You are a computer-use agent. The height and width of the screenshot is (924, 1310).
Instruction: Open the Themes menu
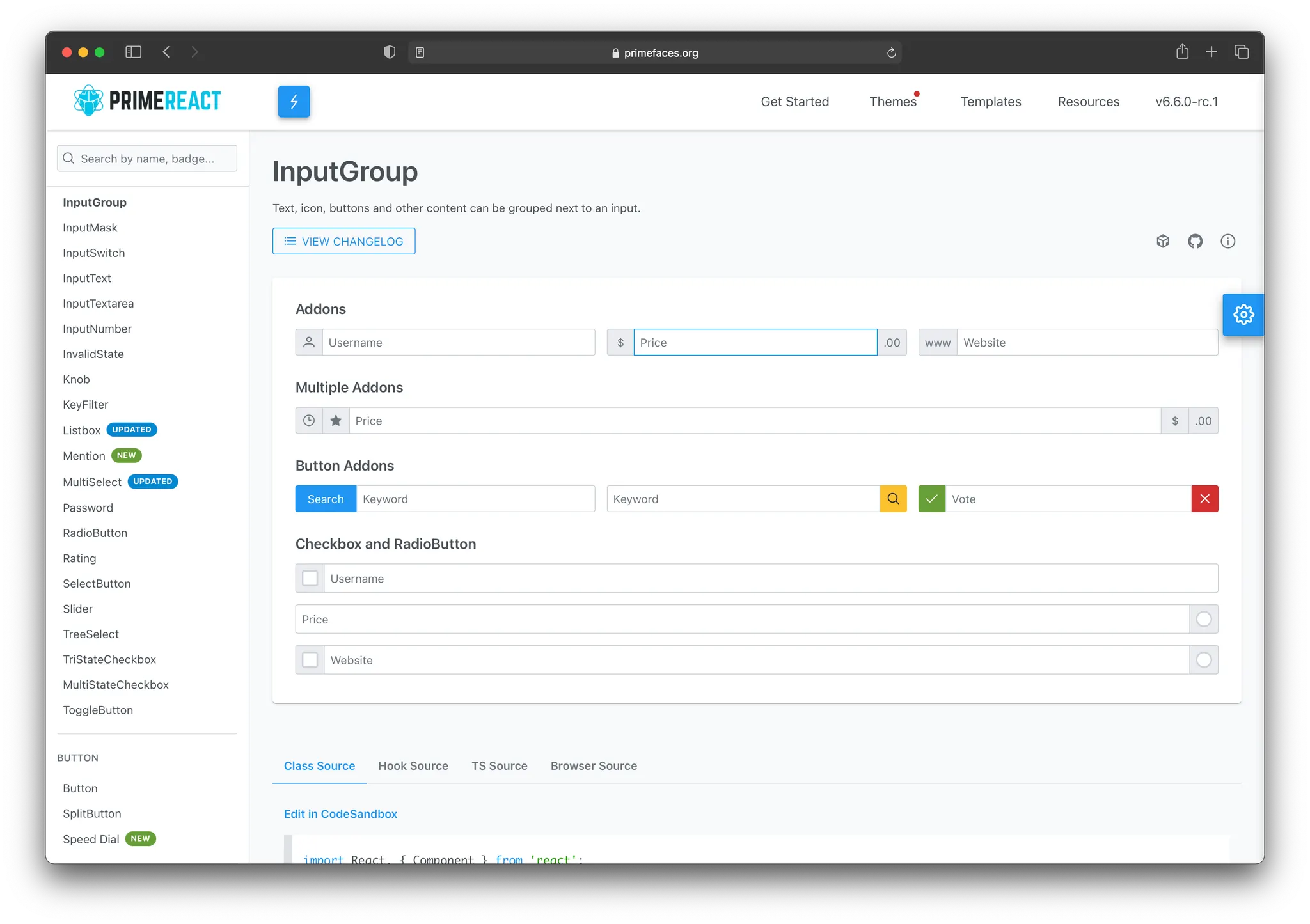click(892, 102)
